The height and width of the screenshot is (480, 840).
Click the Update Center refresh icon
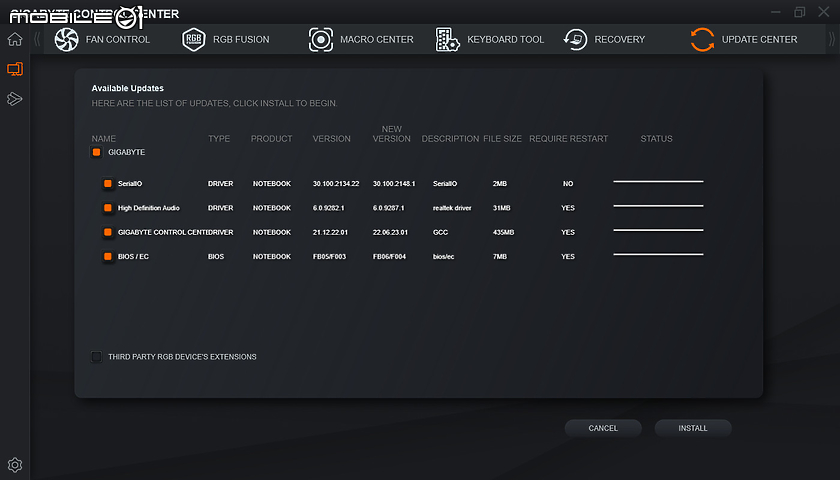[702, 40]
